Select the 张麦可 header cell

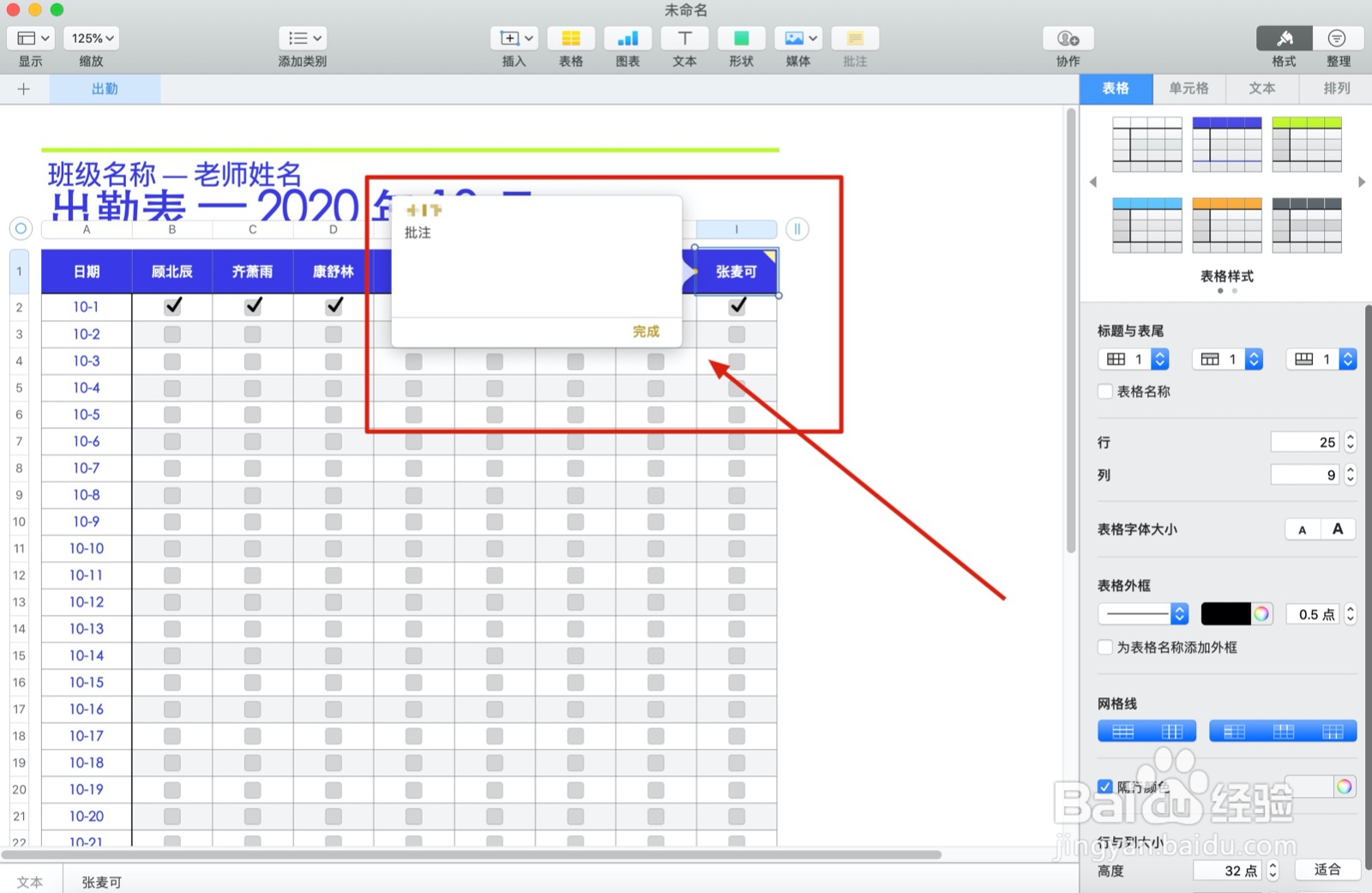pyautogui.click(x=737, y=271)
